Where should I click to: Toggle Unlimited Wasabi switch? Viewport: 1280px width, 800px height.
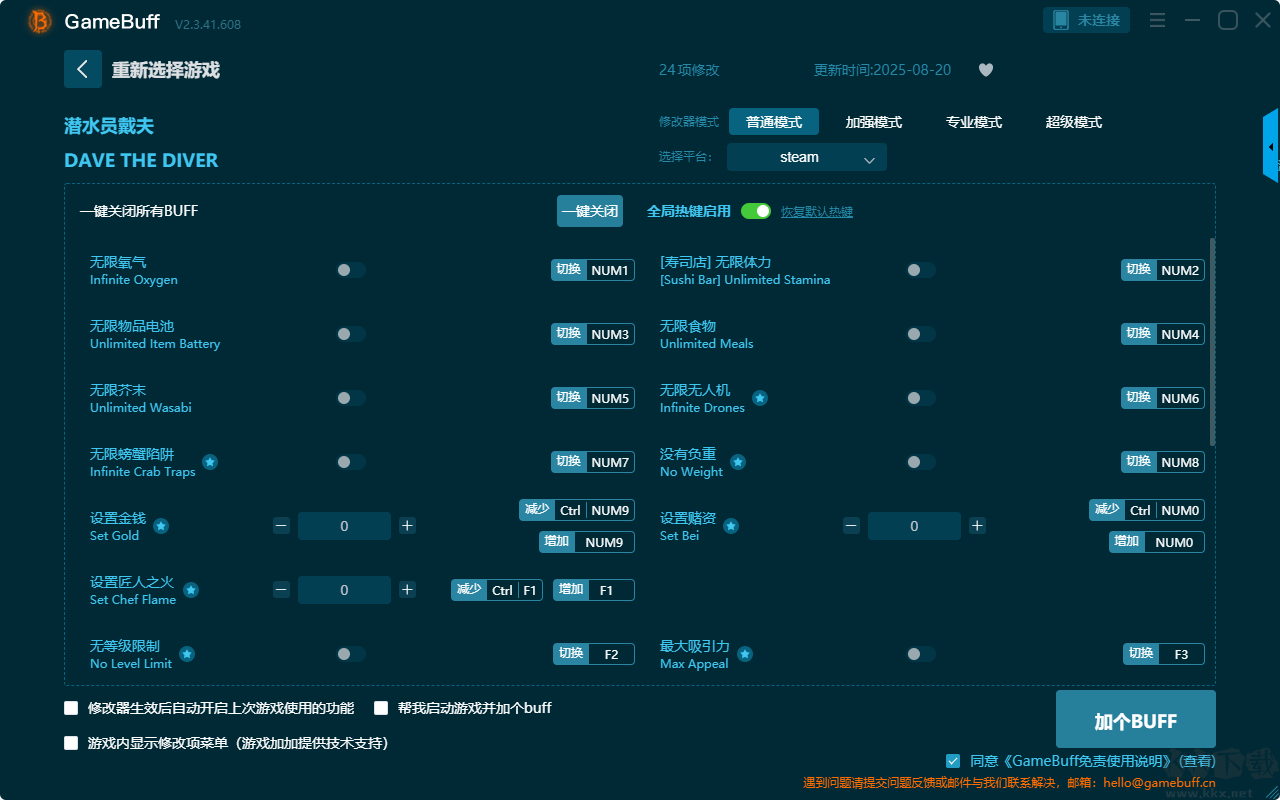tap(351, 398)
